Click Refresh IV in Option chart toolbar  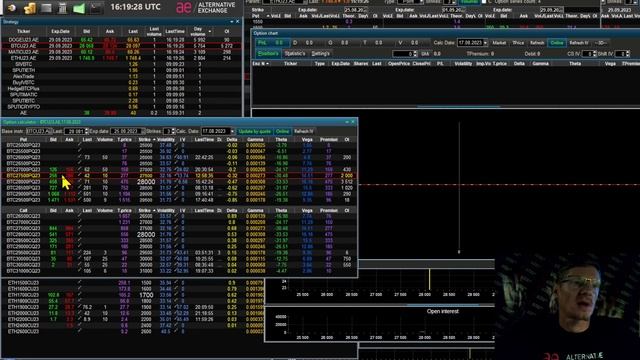click(579, 43)
